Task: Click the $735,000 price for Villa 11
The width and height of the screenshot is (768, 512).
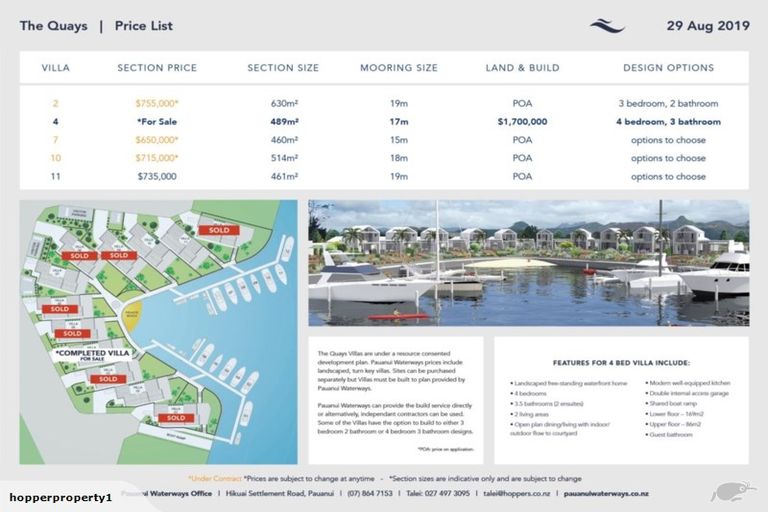Action: coord(157,176)
